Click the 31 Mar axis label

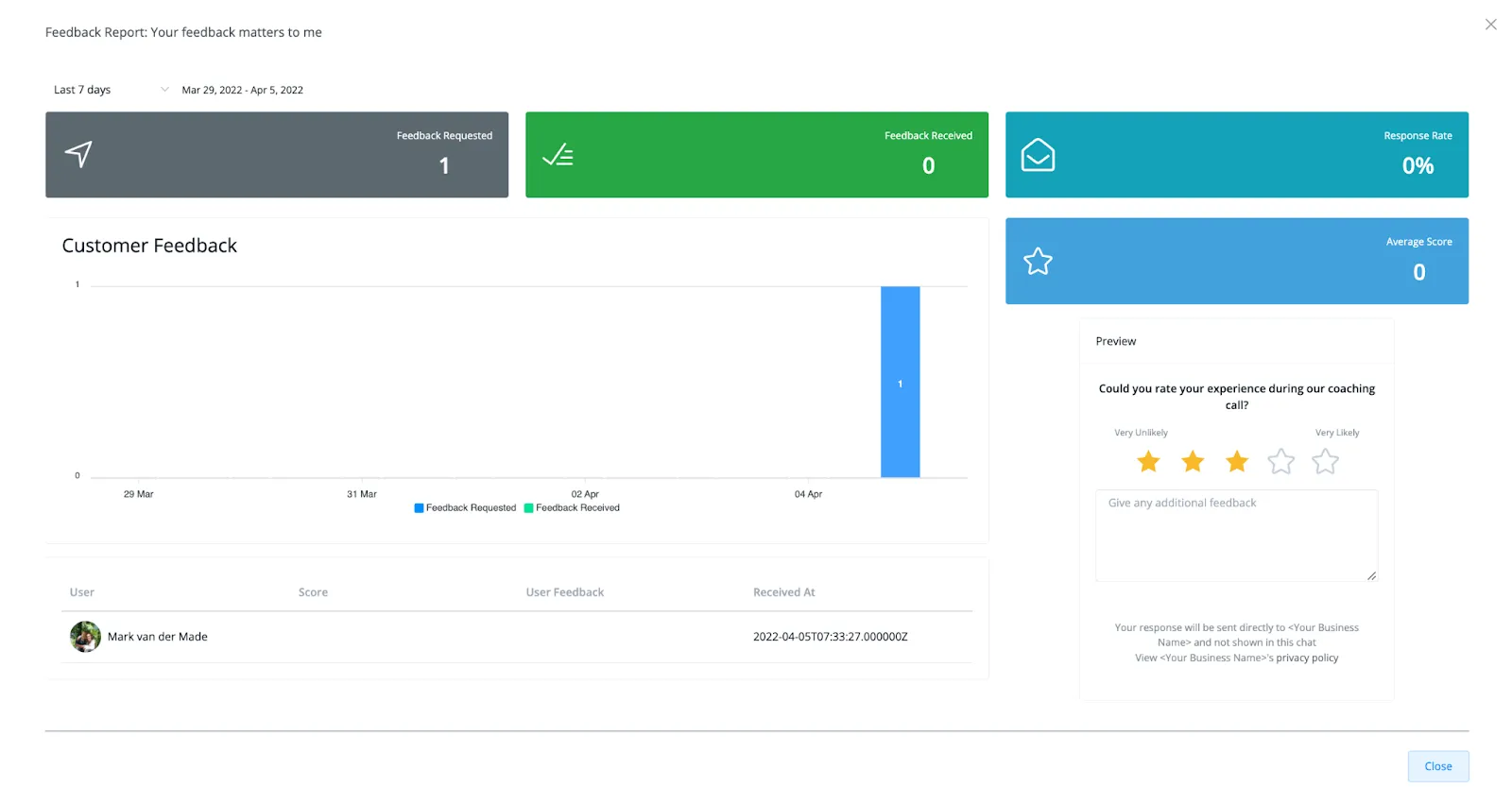(x=362, y=494)
